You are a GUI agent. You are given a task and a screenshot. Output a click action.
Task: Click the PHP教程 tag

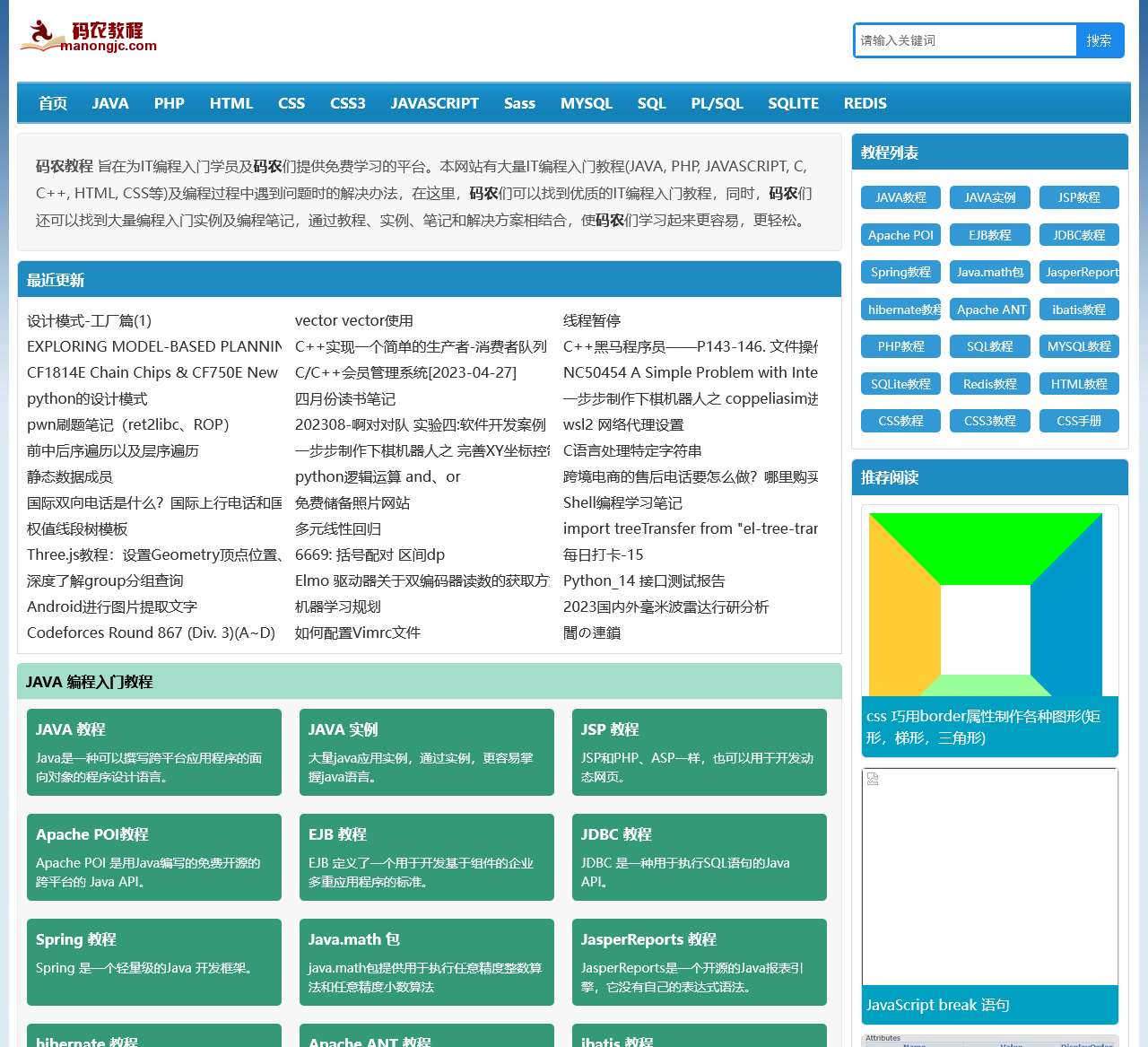click(x=900, y=346)
